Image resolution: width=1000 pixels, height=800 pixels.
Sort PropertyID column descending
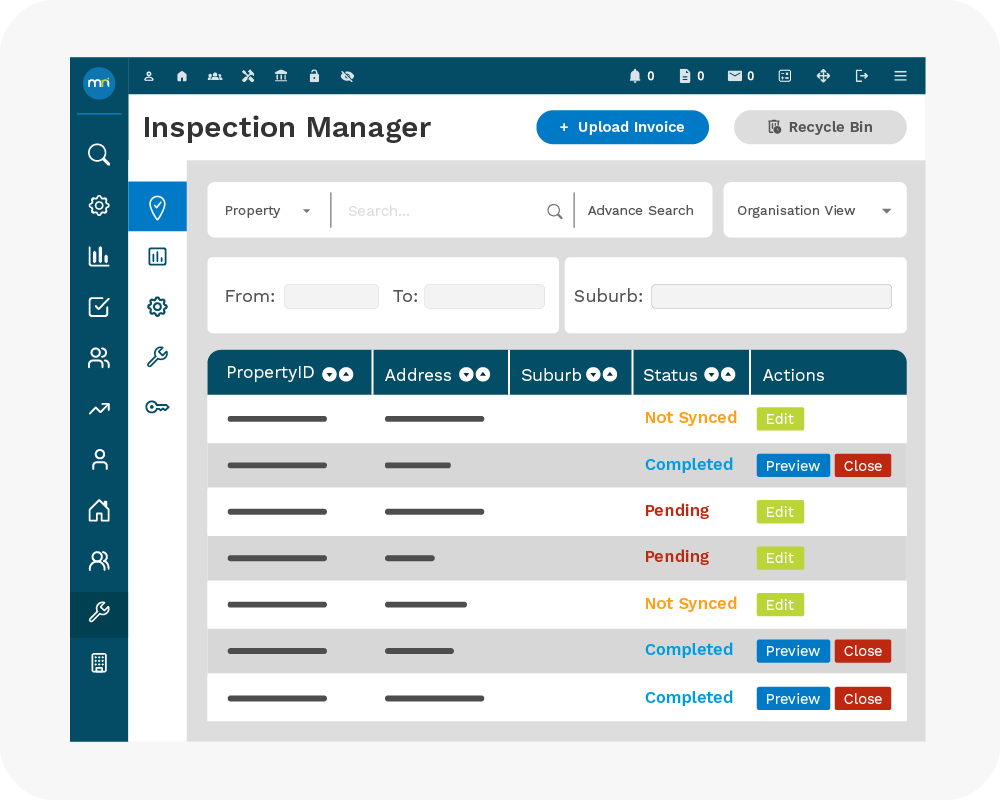click(329, 374)
